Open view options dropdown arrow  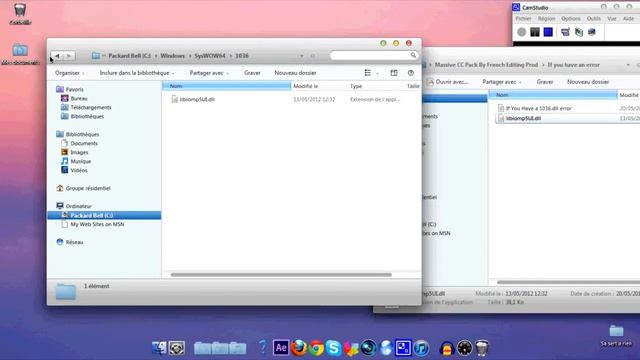[377, 73]
